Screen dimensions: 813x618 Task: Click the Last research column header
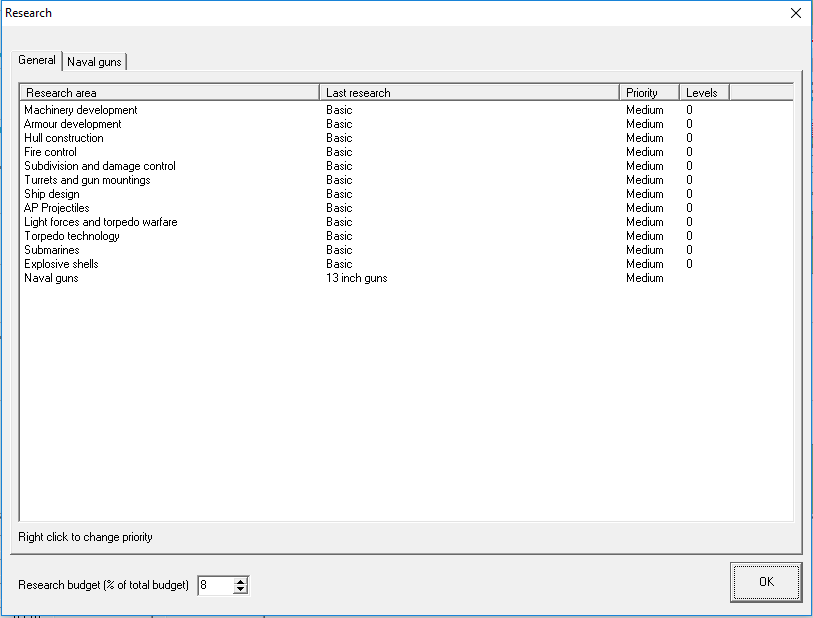[x=468, y=93]
